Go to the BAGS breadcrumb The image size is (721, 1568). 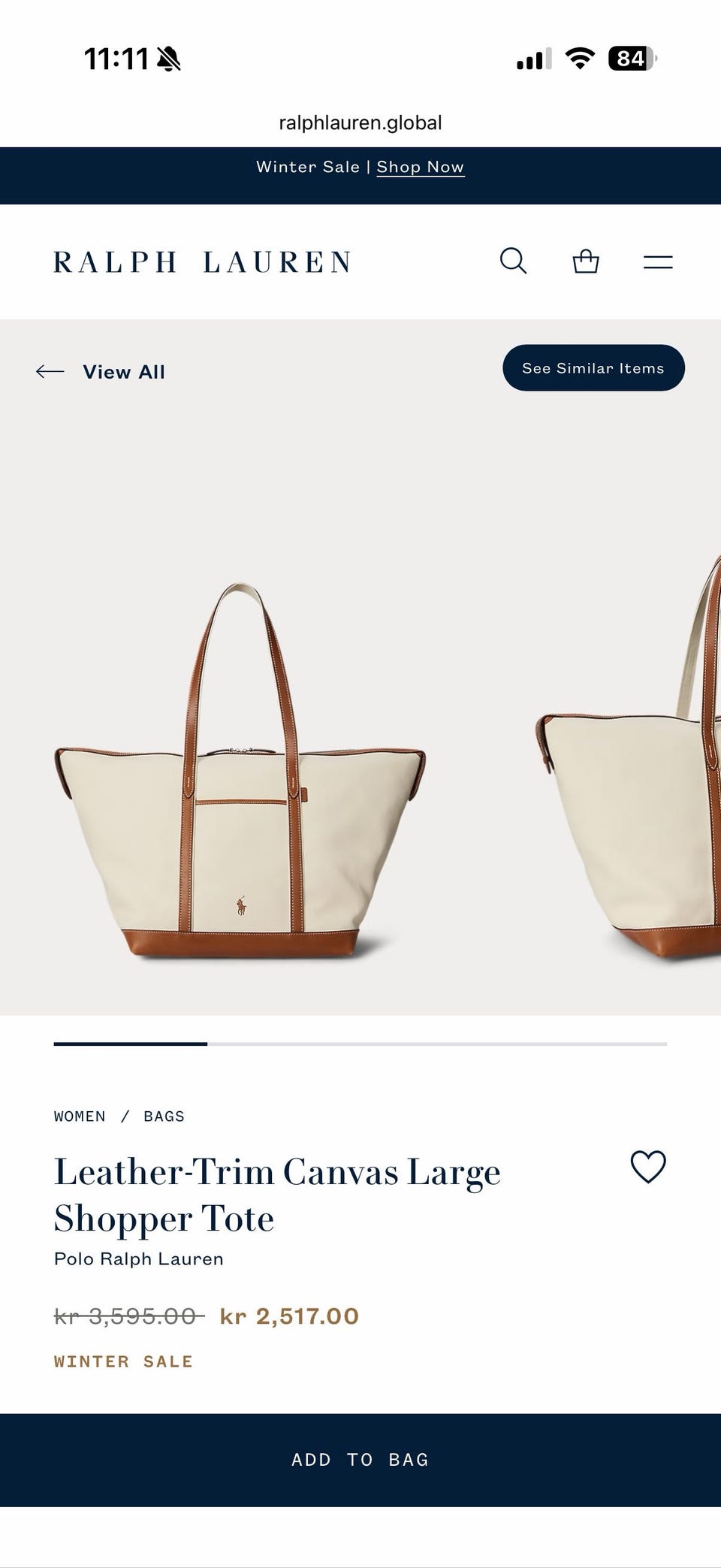164,1116
